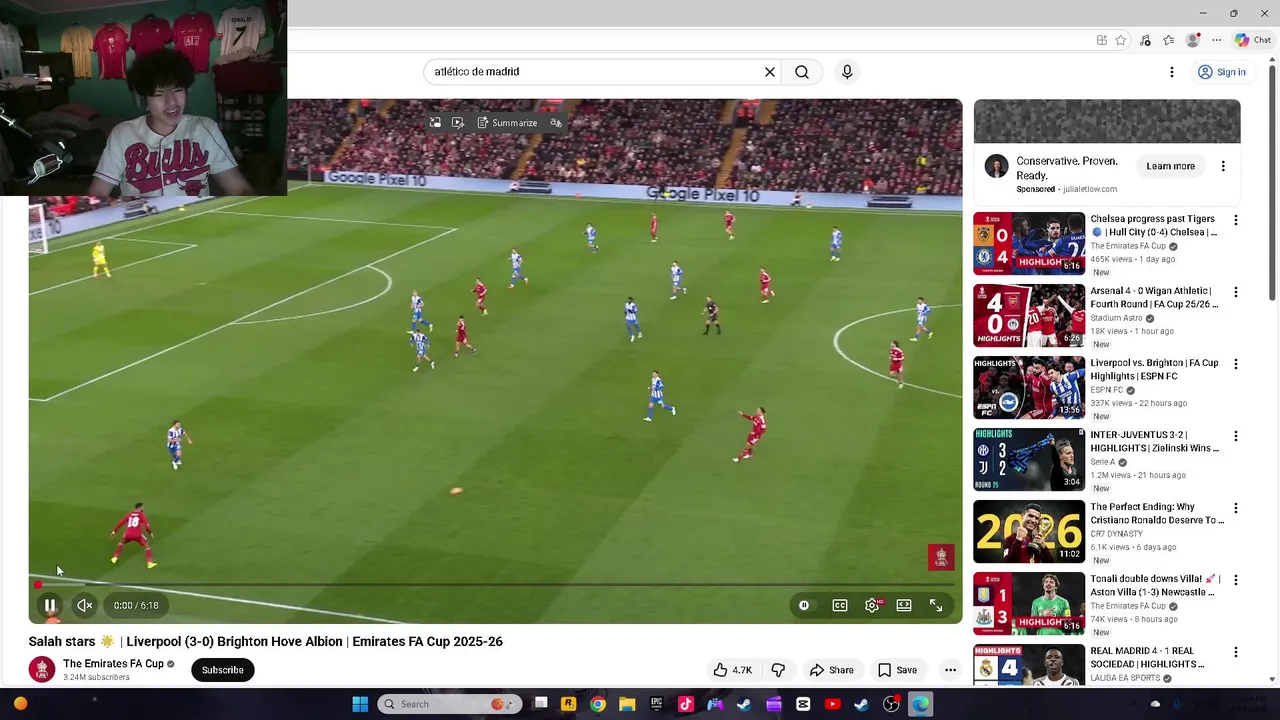Image resolution: width=1280 pixels, height=720 pixels.
Task: Open options menu for the sponsored ad
Action: tap(1223, 166)
